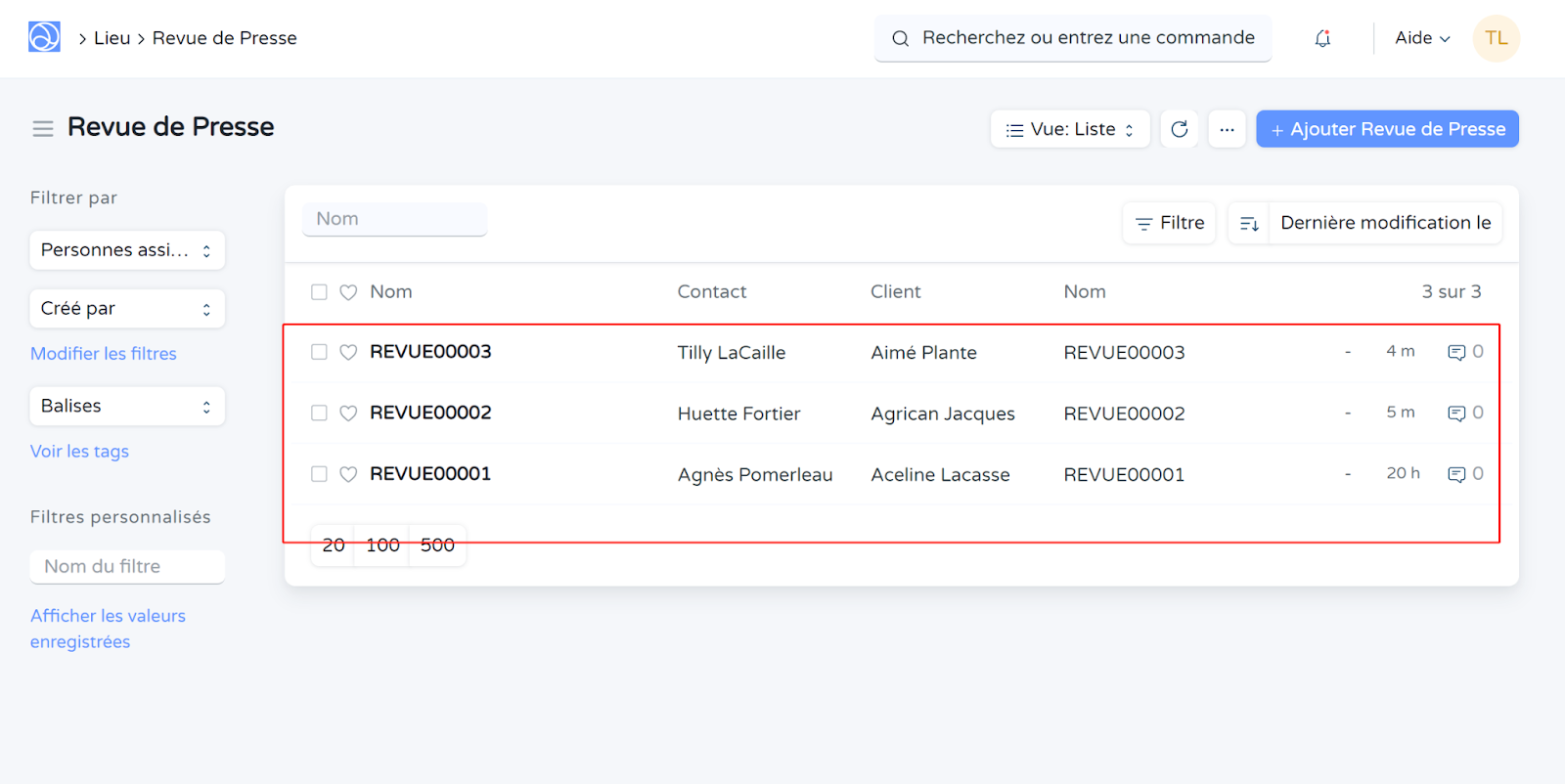Open comments icon for REVUE00002
Screen dimensions: 1565x784
1456,414
